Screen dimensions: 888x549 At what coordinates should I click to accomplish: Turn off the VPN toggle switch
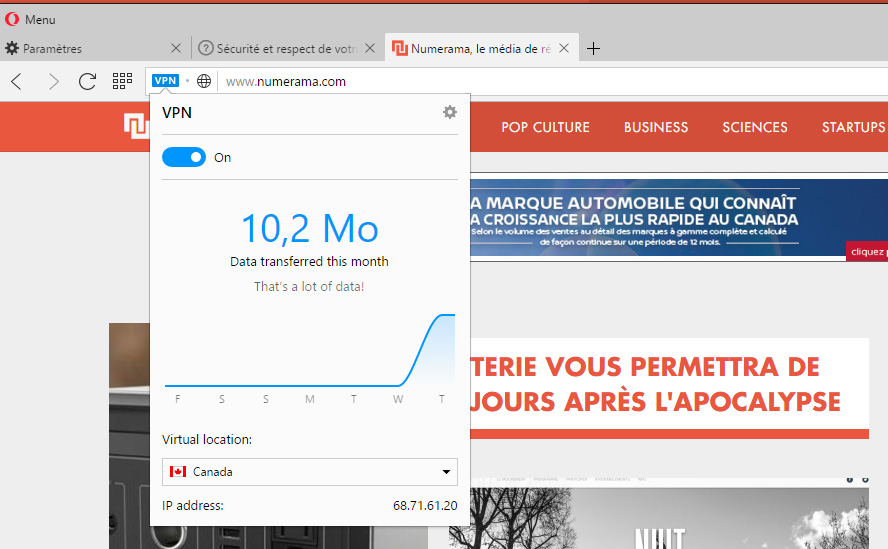(x=183, y=158)
